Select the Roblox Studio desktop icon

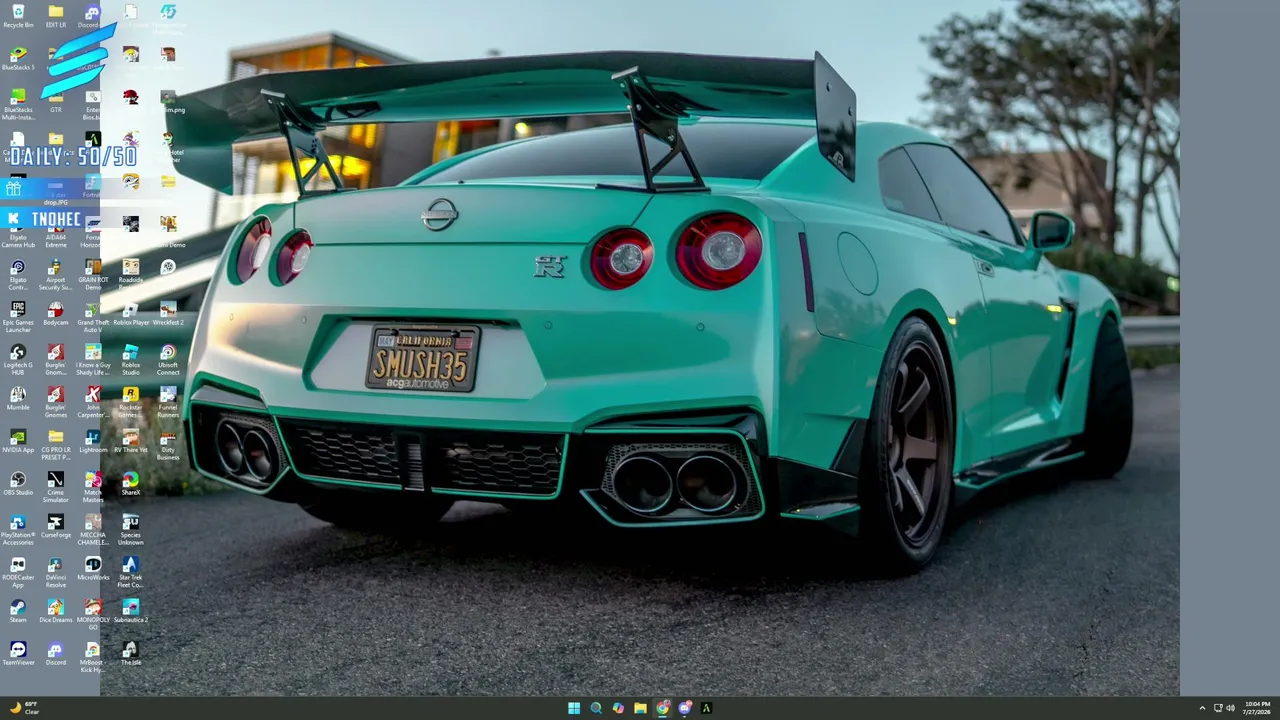tap(130, 359)
